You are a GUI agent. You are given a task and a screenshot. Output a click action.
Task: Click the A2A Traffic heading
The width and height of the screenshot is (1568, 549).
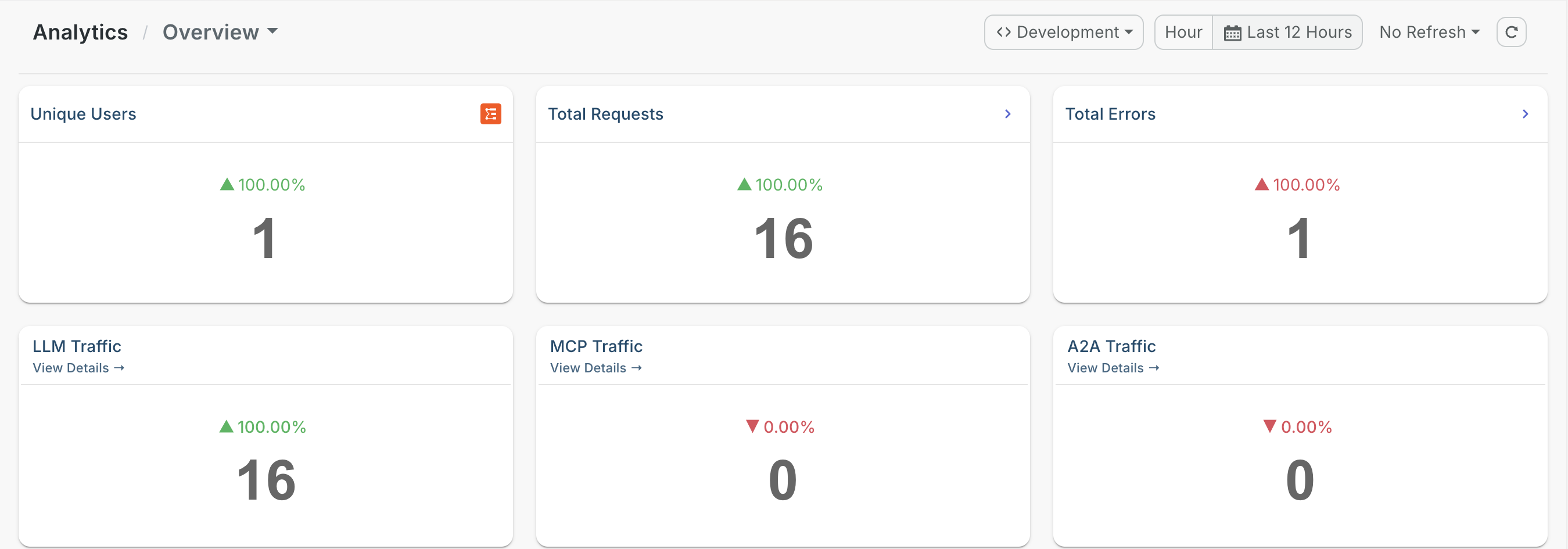[1111, 346]
